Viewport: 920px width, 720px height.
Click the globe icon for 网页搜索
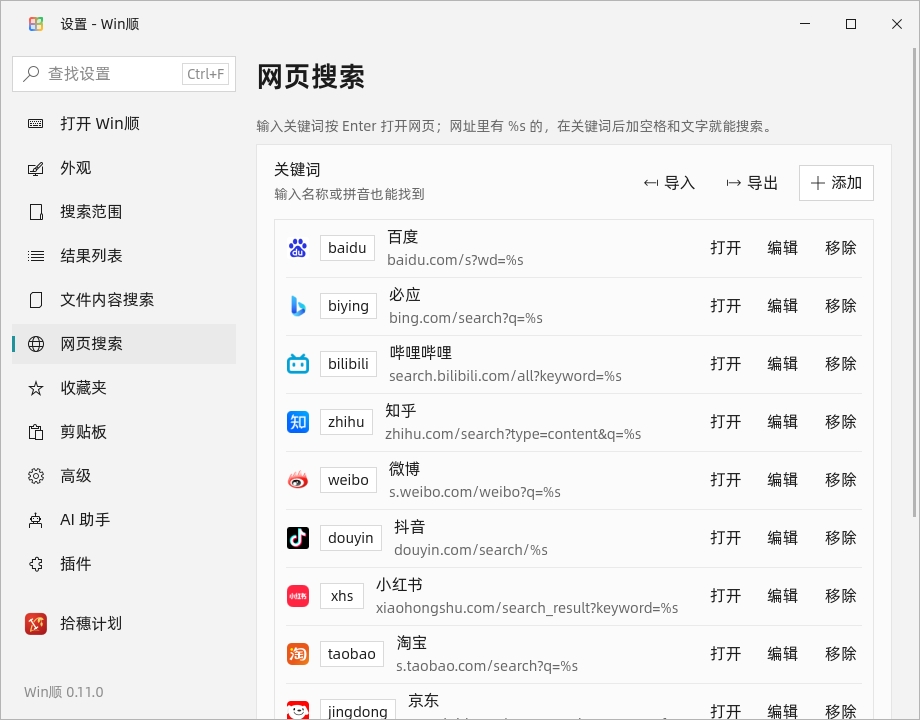coord(36,344)
